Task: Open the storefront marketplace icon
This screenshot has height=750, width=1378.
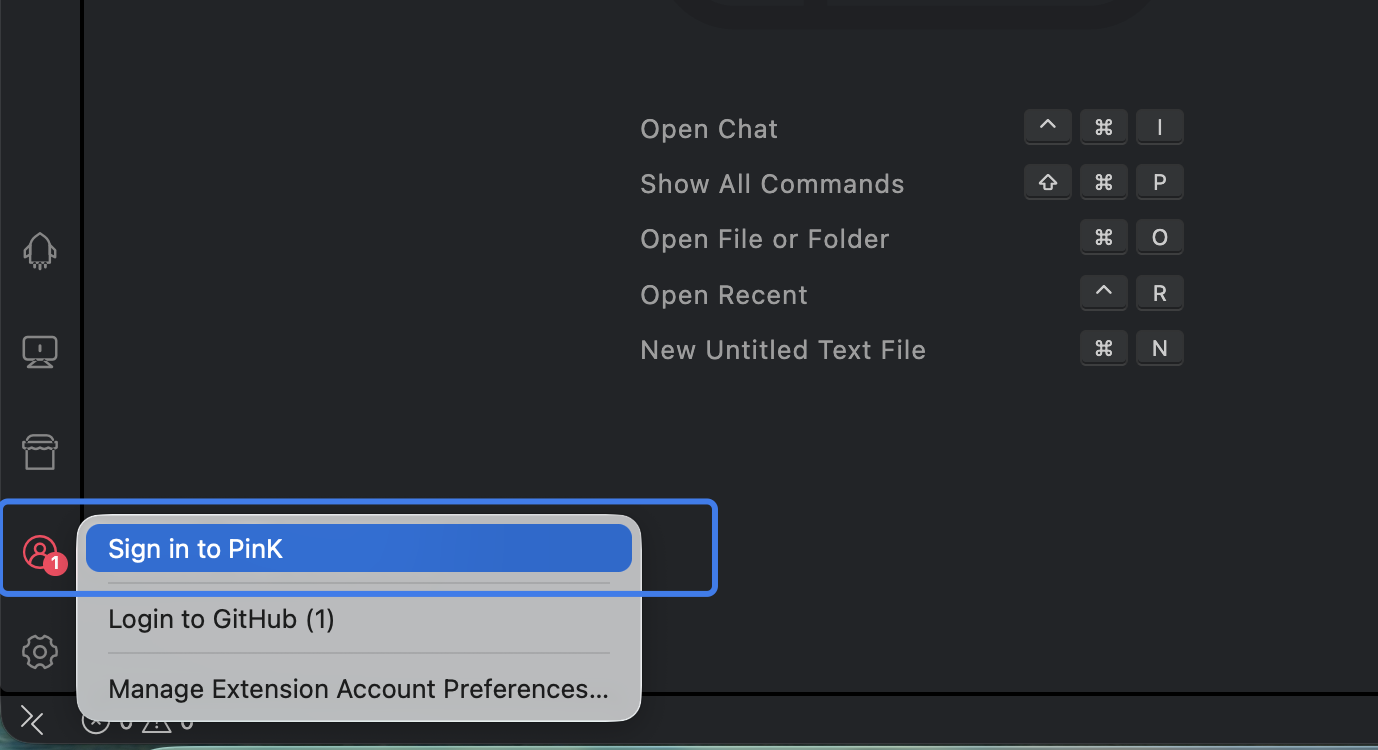Action: coord(40,452)
